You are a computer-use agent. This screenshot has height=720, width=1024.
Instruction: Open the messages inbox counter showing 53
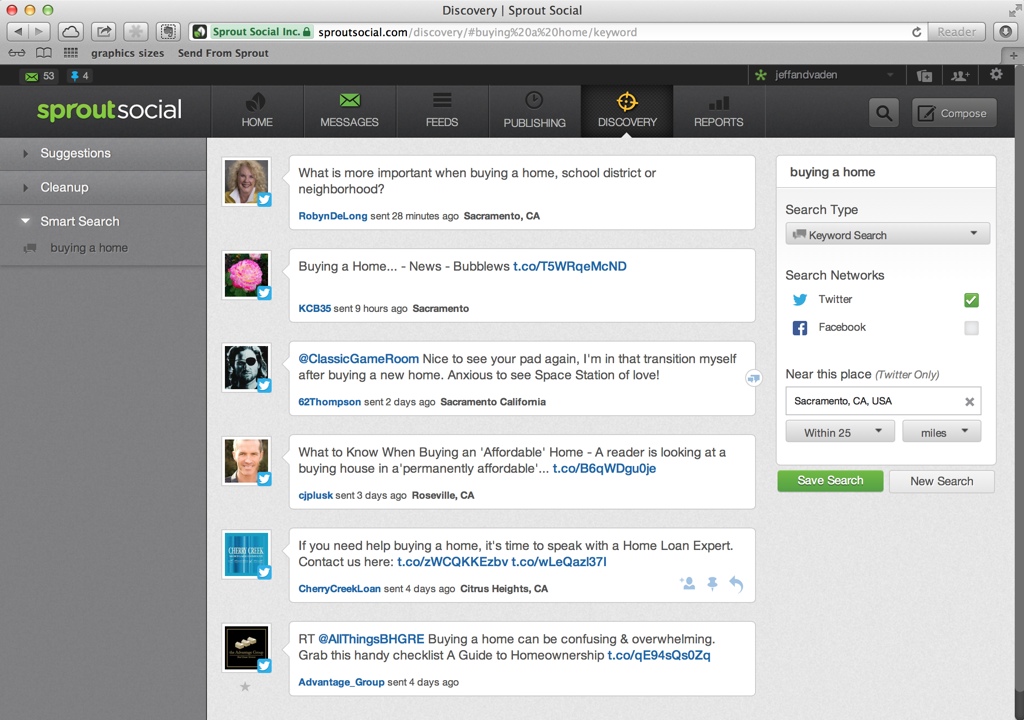coord(39,76)
